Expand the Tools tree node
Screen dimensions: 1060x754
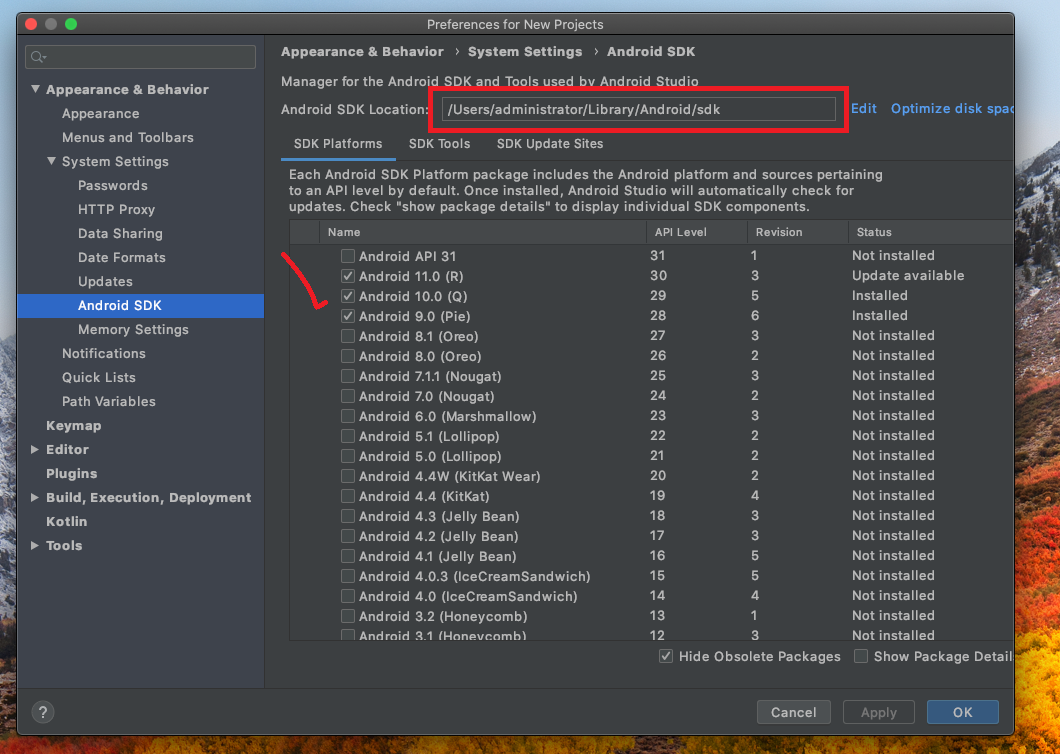[x=34, y=545]
